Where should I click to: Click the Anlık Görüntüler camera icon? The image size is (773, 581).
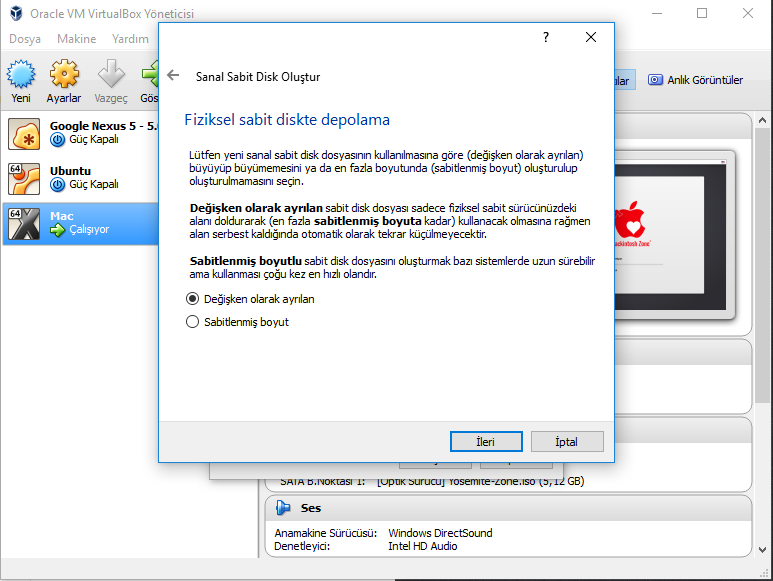point(655,80)
